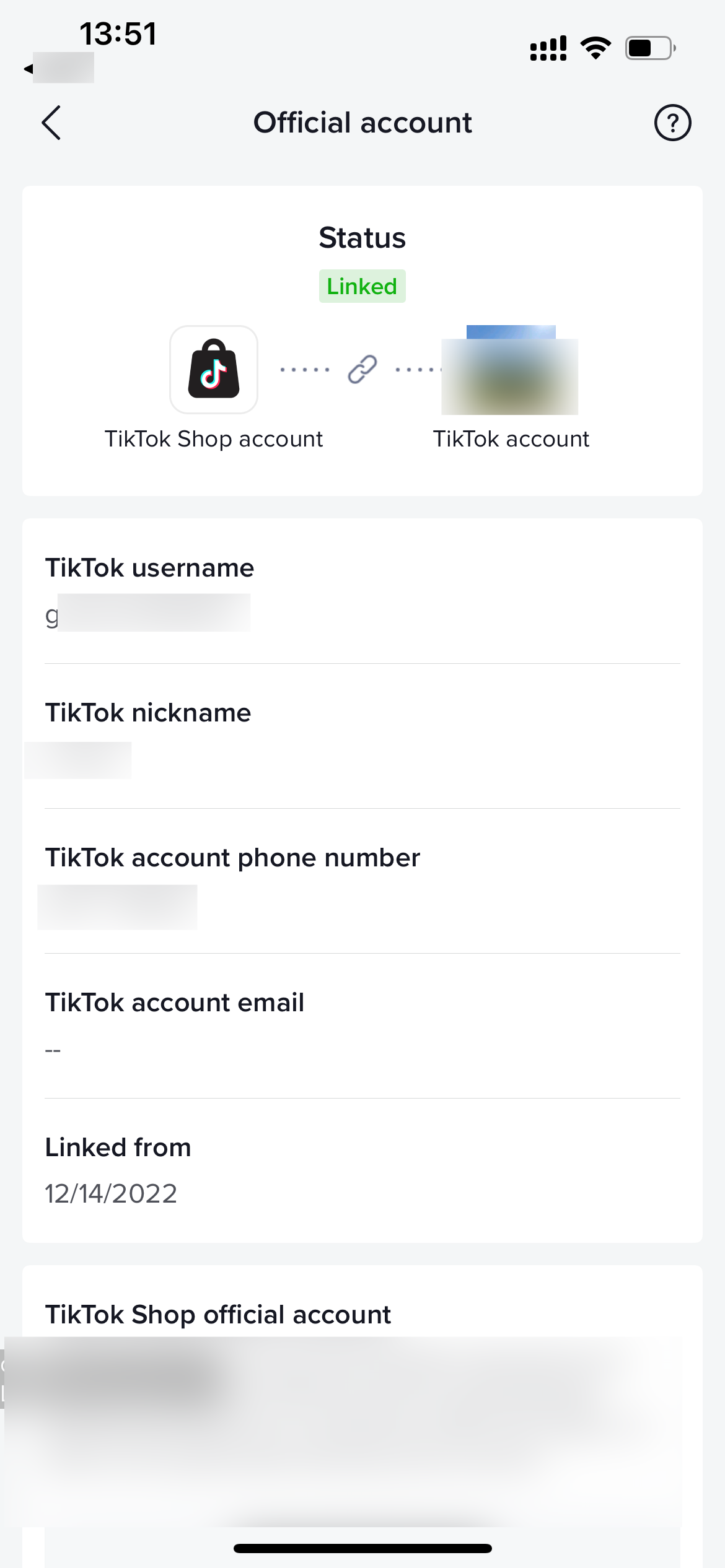
Task: Select the TikTok account email row
Action: (x=362, y=1026)
